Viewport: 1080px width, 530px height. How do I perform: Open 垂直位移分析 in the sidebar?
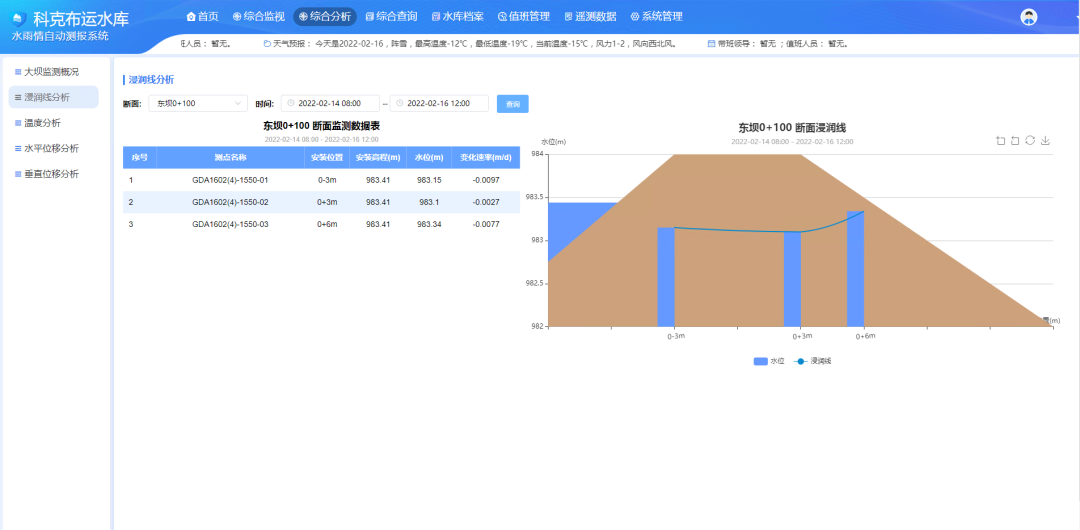54,174
